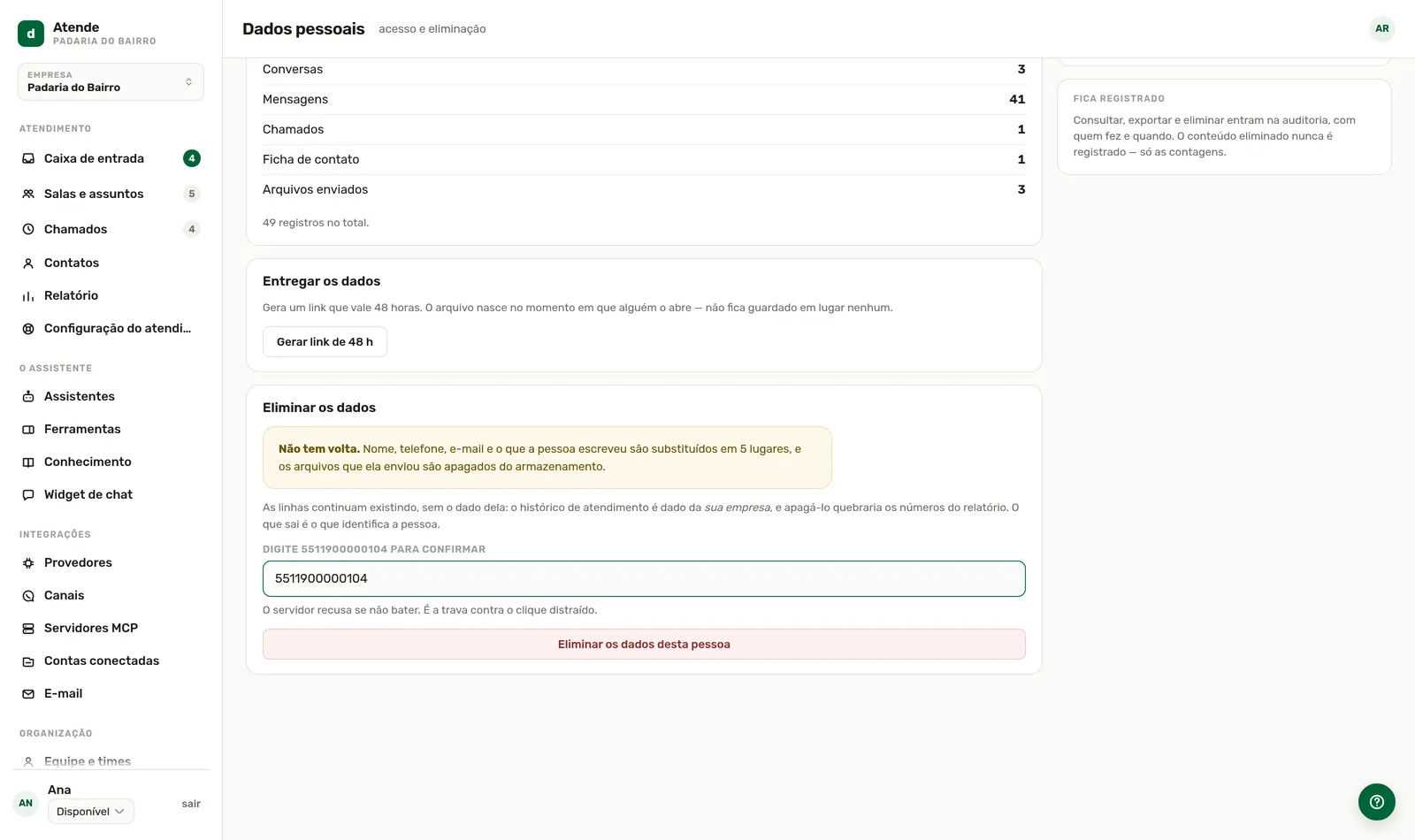
Task: Click the Provedores icon
Action: [x=28, y=562]
